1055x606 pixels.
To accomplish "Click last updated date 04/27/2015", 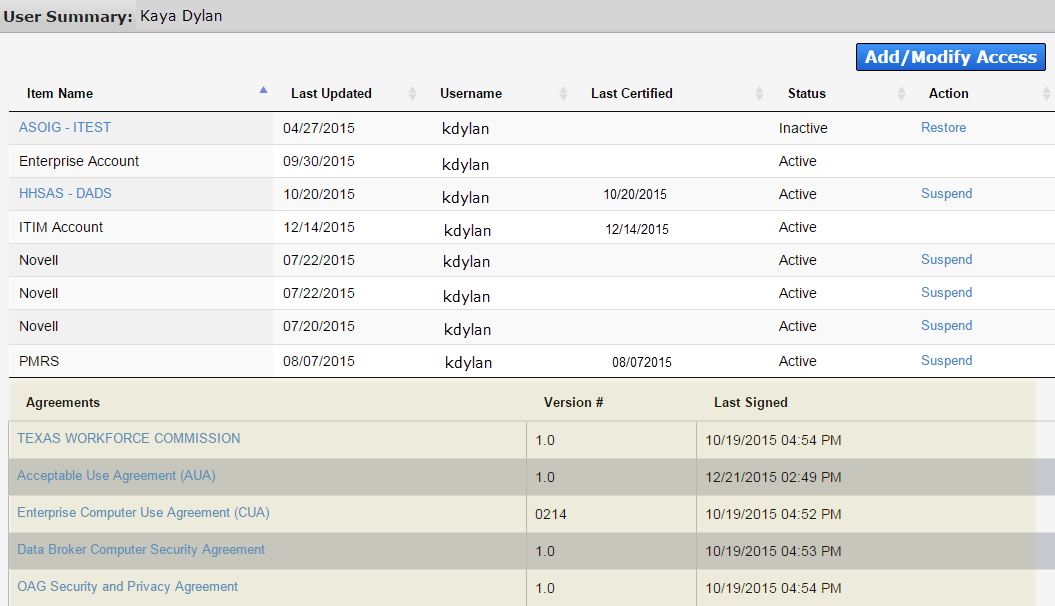I will [319, 128].
